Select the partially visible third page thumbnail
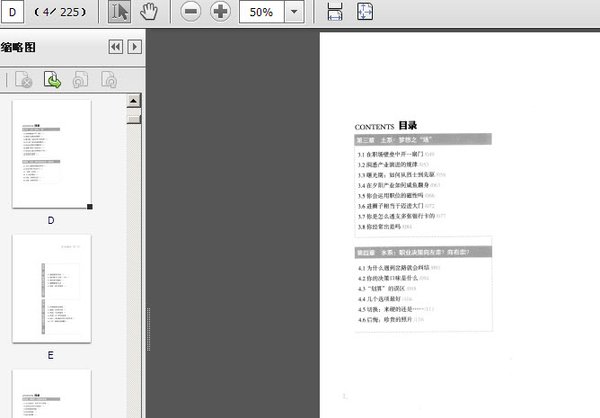Screen dimensions: 600x418 [52, 394]
